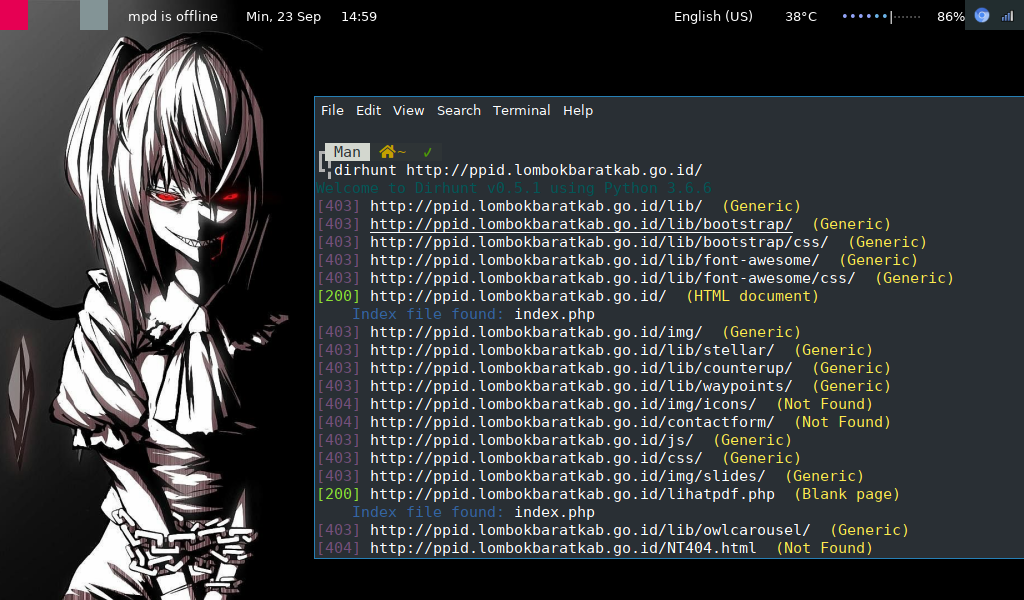Click the /lib/stellar/ URL line
This screenshot has height=600, width=1024.
pyautogui.click(x=572, y=350)
